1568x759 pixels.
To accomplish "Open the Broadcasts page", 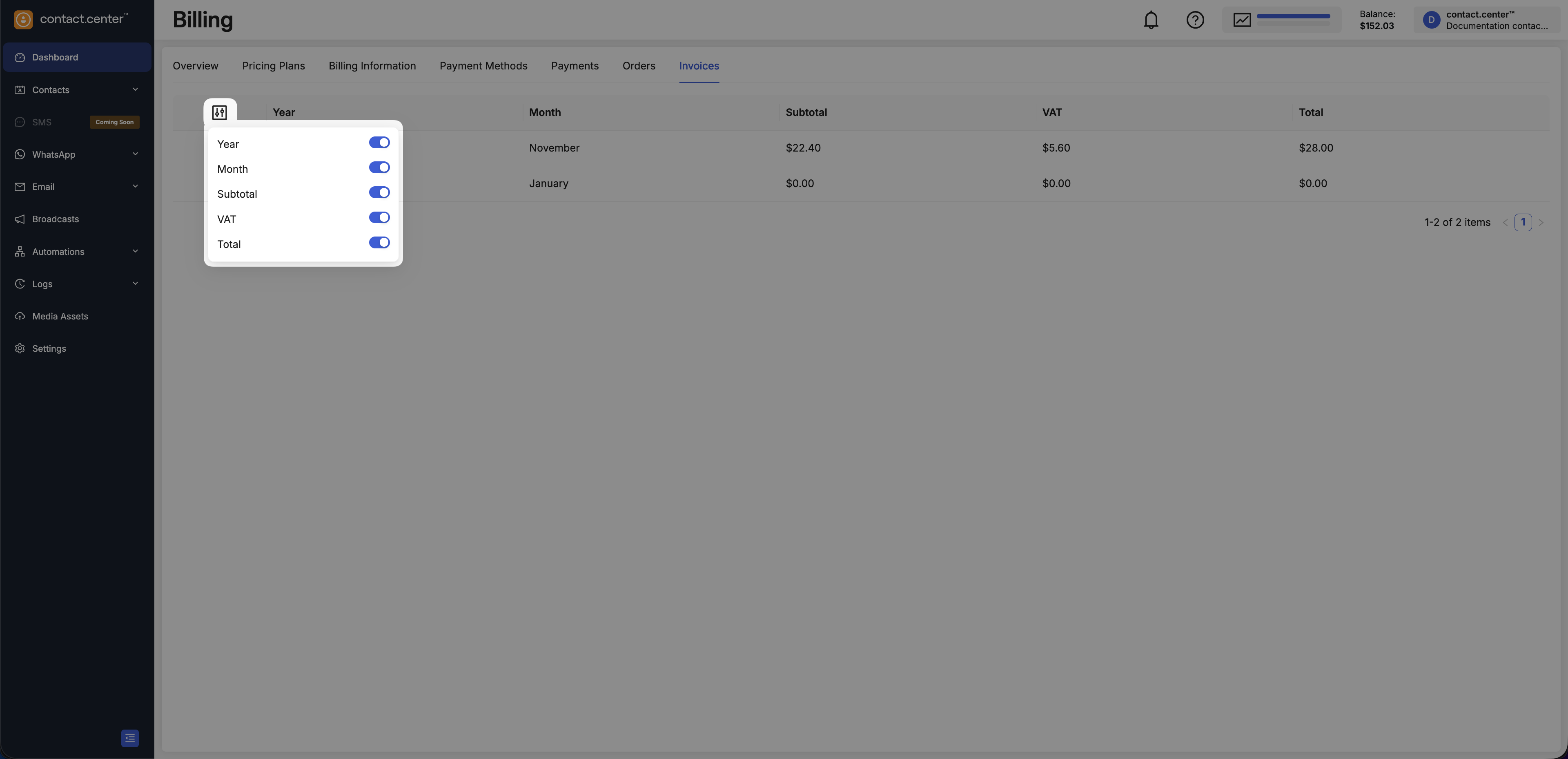I will (x=56, y=219).
